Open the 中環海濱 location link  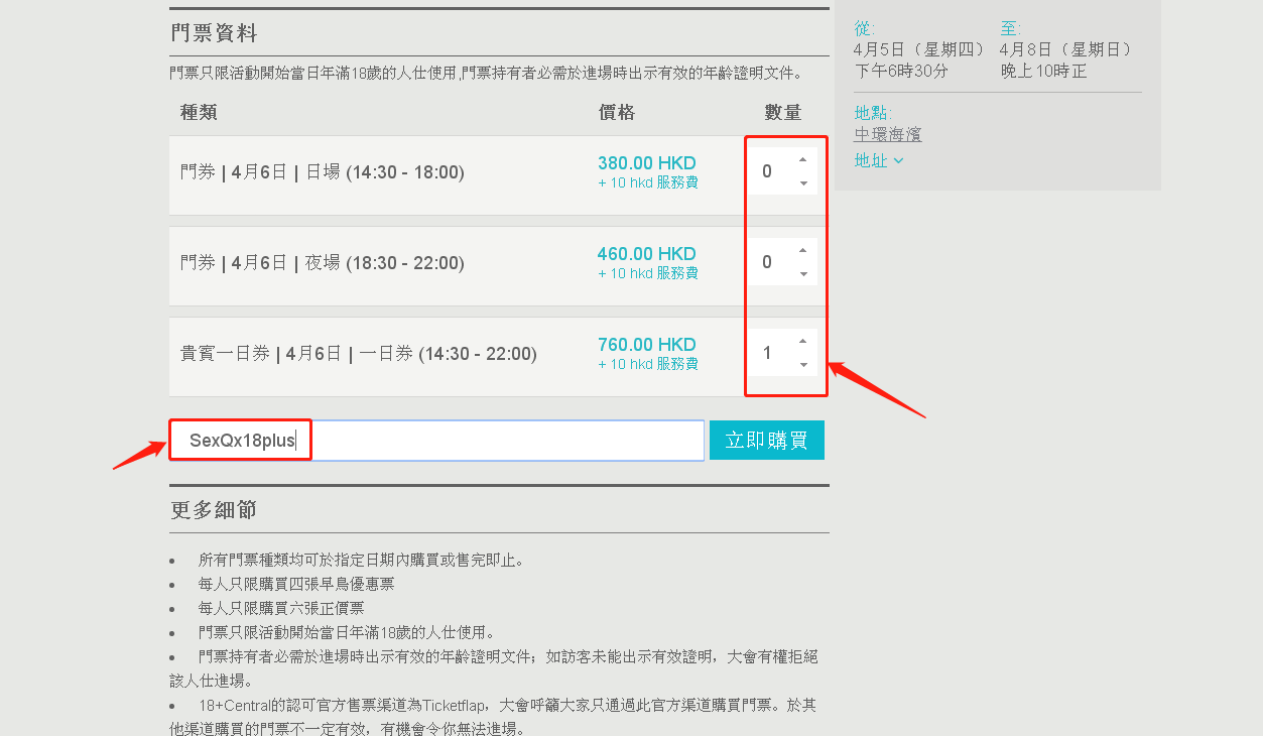(x=887, y=134)
